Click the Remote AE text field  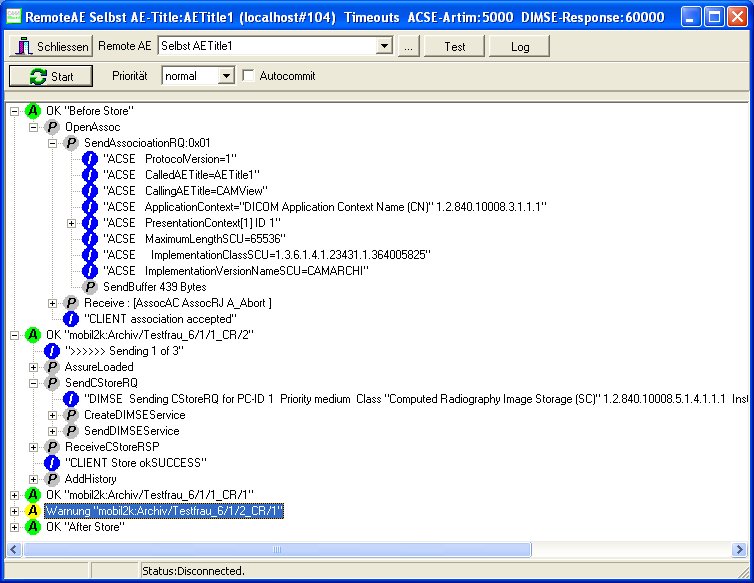click(x=267, y=46)
